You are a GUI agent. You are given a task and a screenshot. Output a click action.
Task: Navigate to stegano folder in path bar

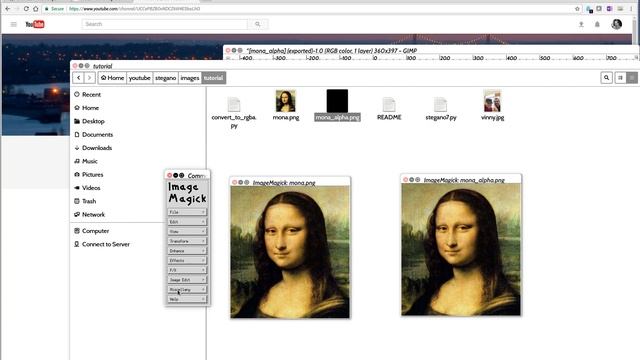pyautogui.click(x=165, y=78)
